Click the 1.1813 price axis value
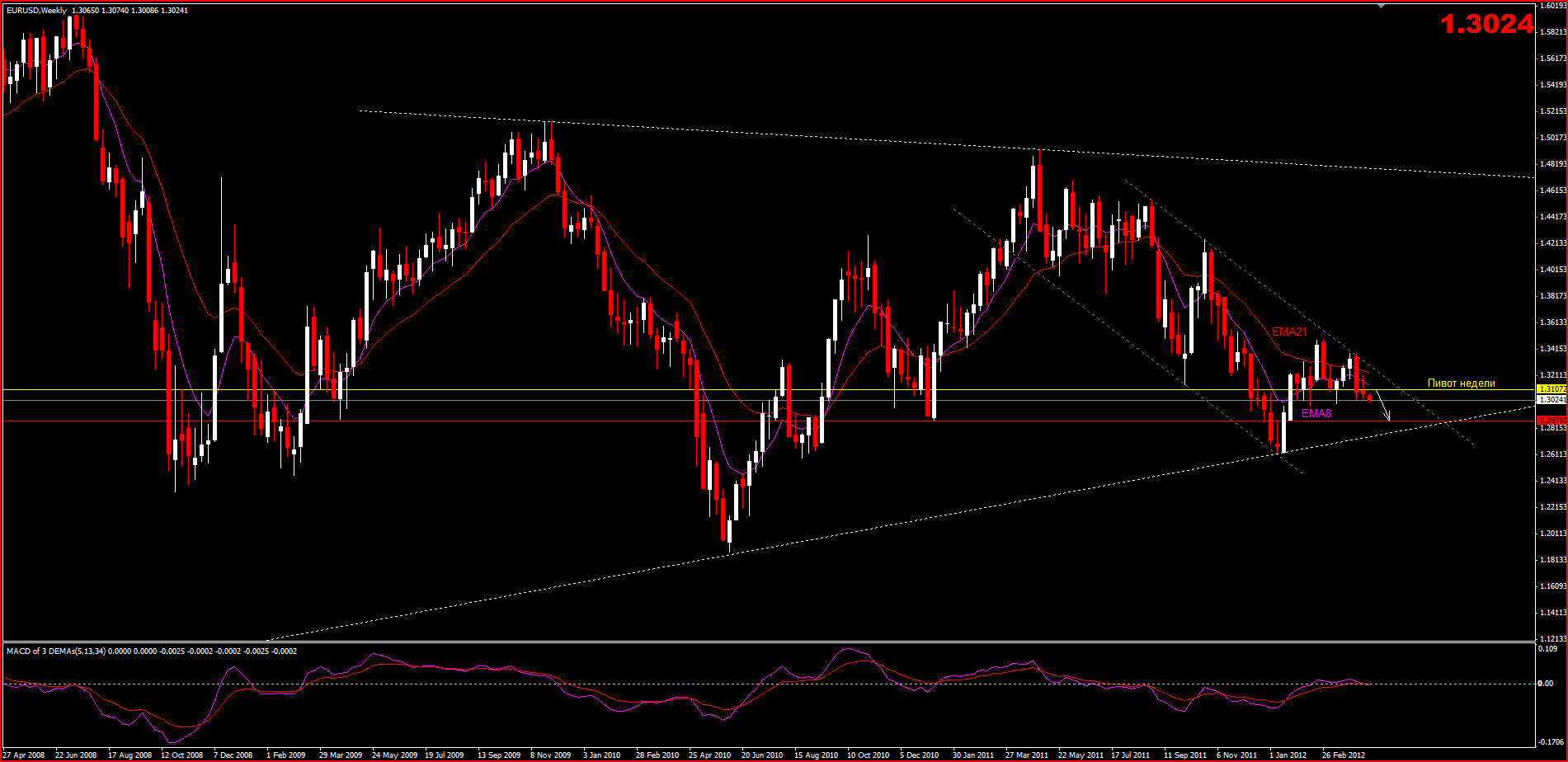The image size is (1568, 762). tap(1553, 560)
